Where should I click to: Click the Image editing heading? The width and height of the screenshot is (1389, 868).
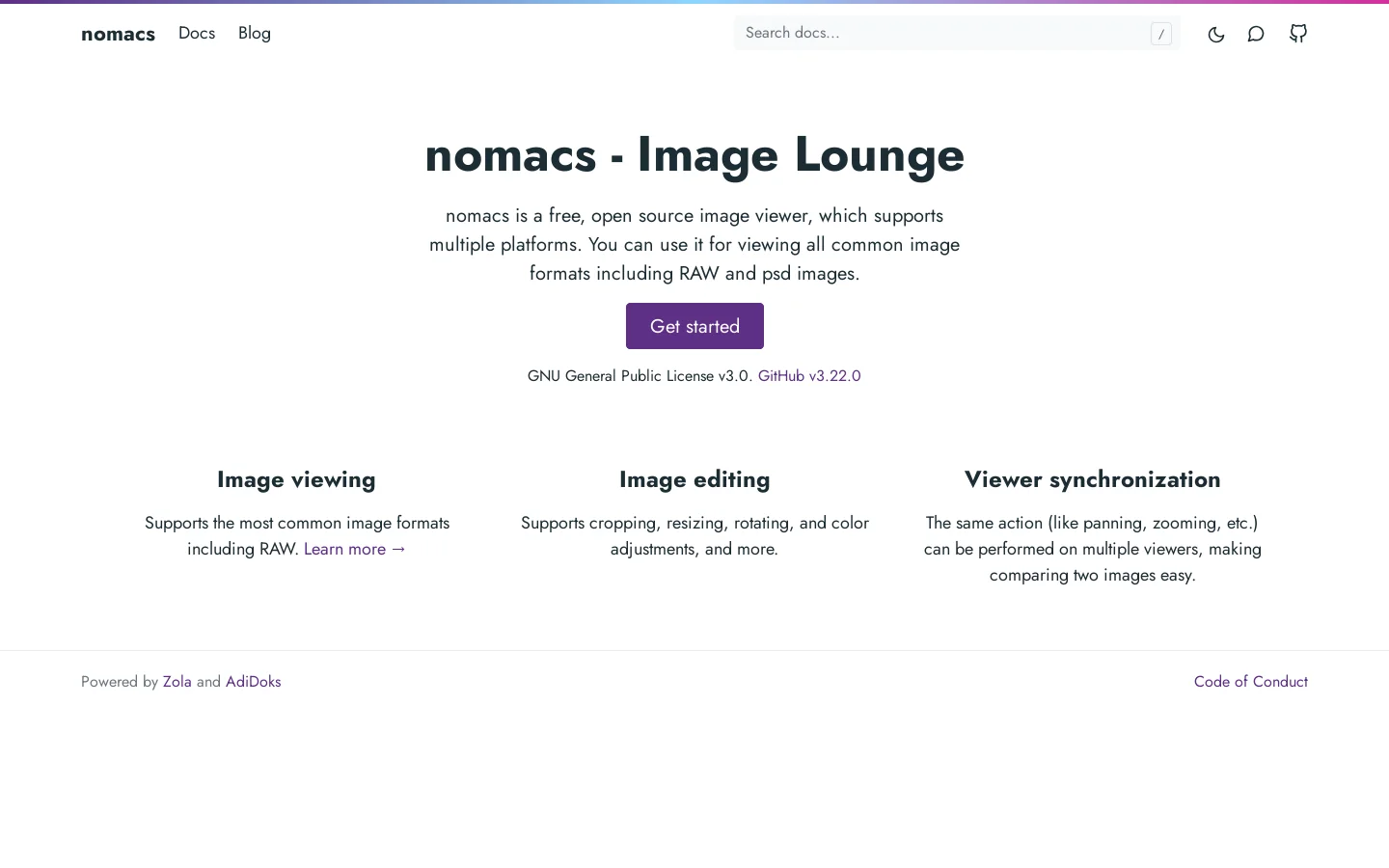[x=694, y=479]
